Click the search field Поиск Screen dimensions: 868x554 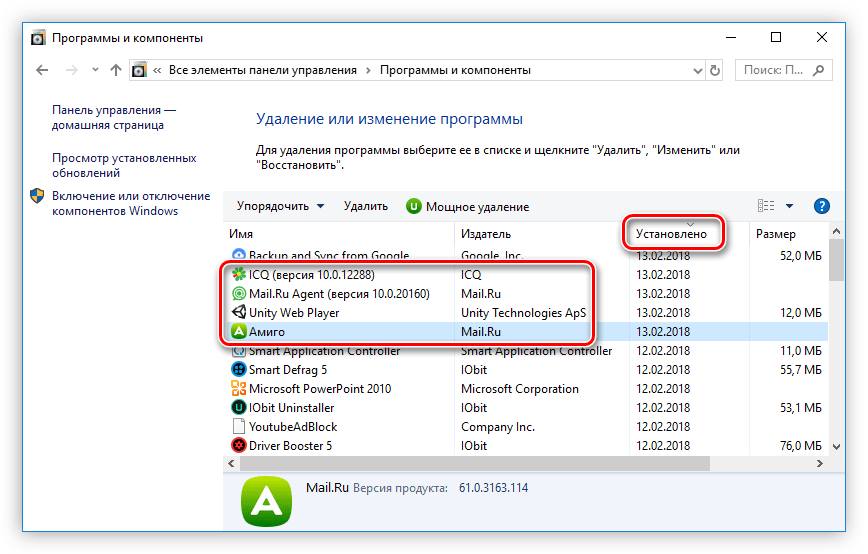pos(783,70)
